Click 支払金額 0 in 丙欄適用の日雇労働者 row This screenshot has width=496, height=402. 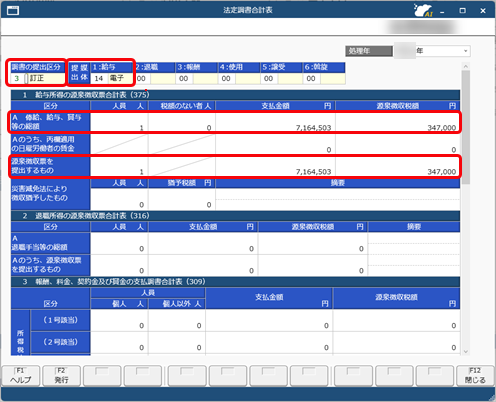pos(275,144)
